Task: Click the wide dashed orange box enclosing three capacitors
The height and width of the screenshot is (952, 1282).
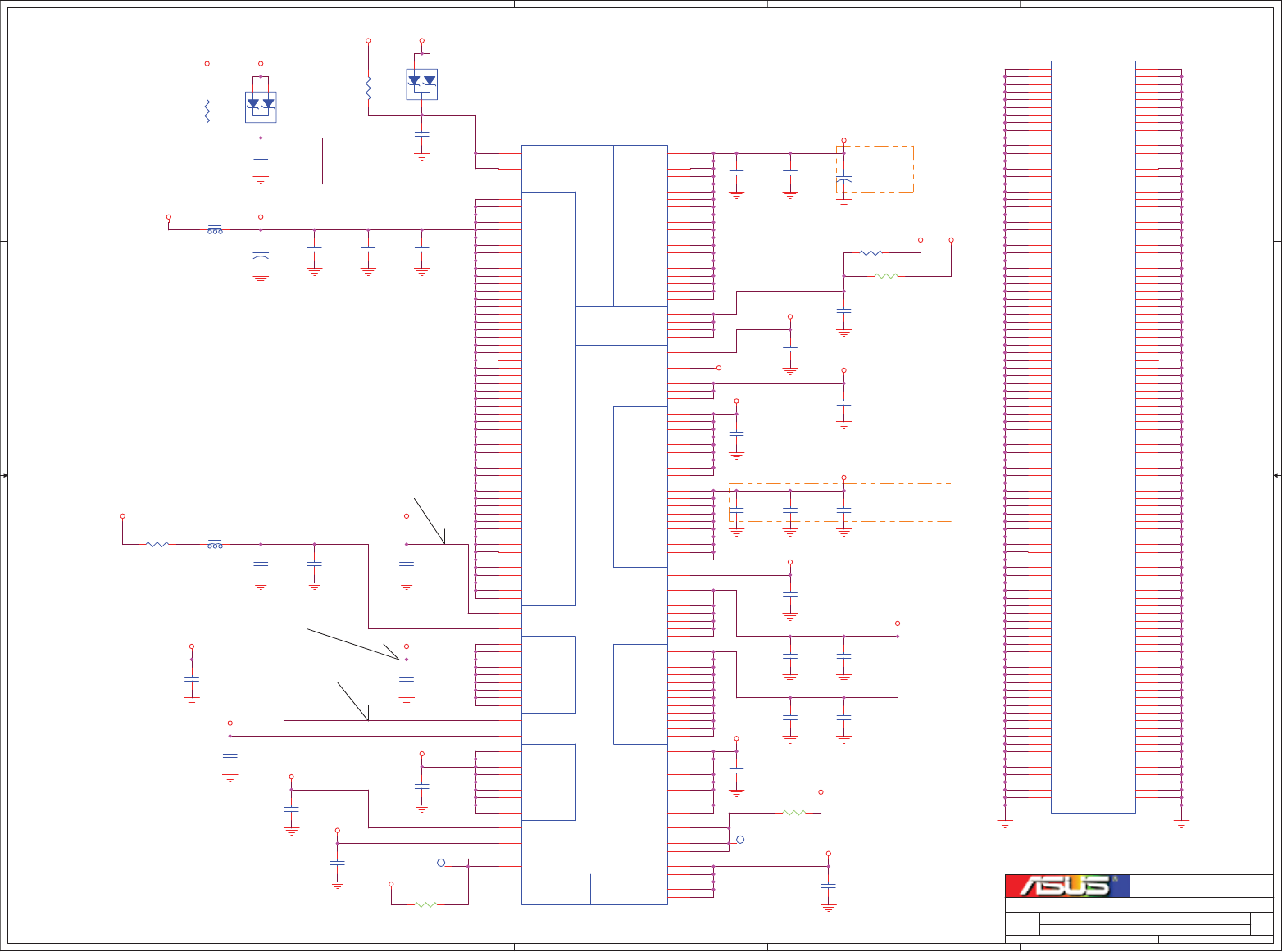Action: pos(840,502)
